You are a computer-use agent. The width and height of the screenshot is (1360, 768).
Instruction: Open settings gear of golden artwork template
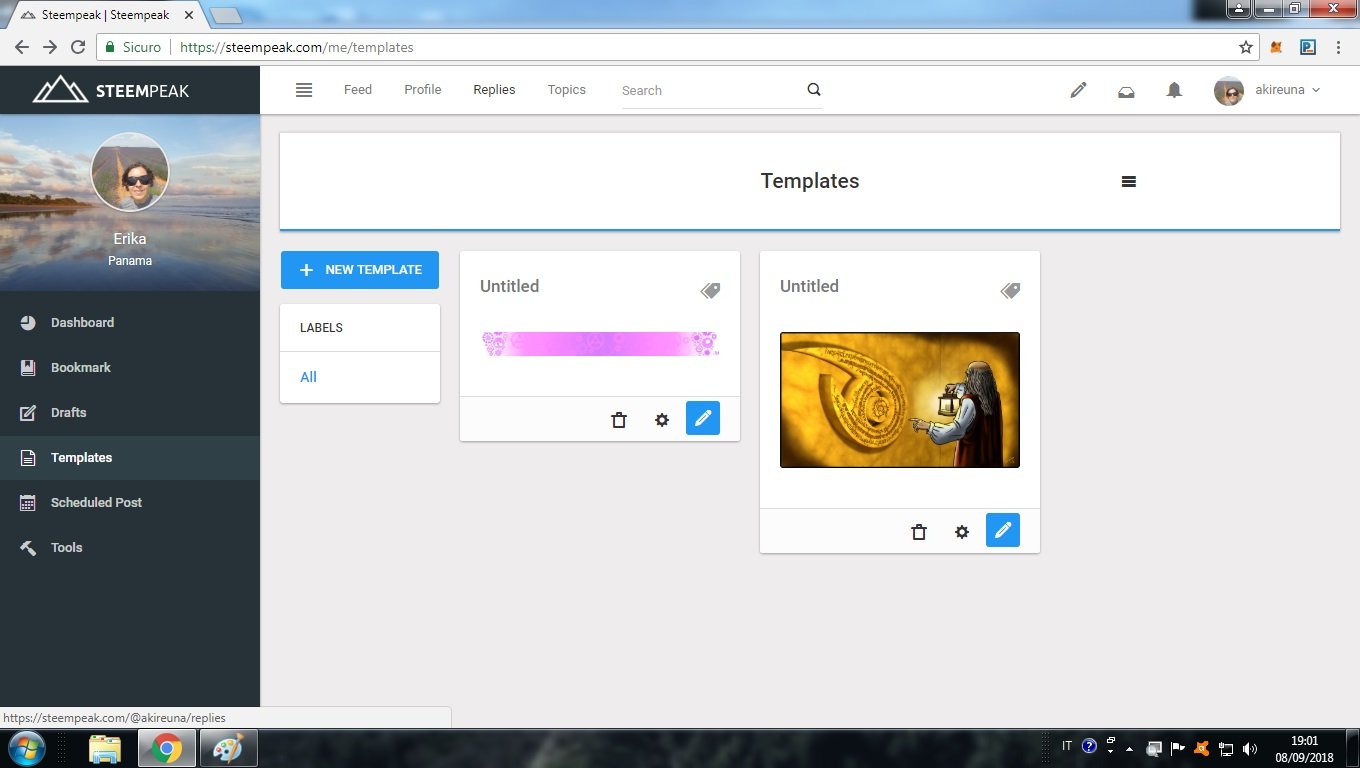point(962,532)
